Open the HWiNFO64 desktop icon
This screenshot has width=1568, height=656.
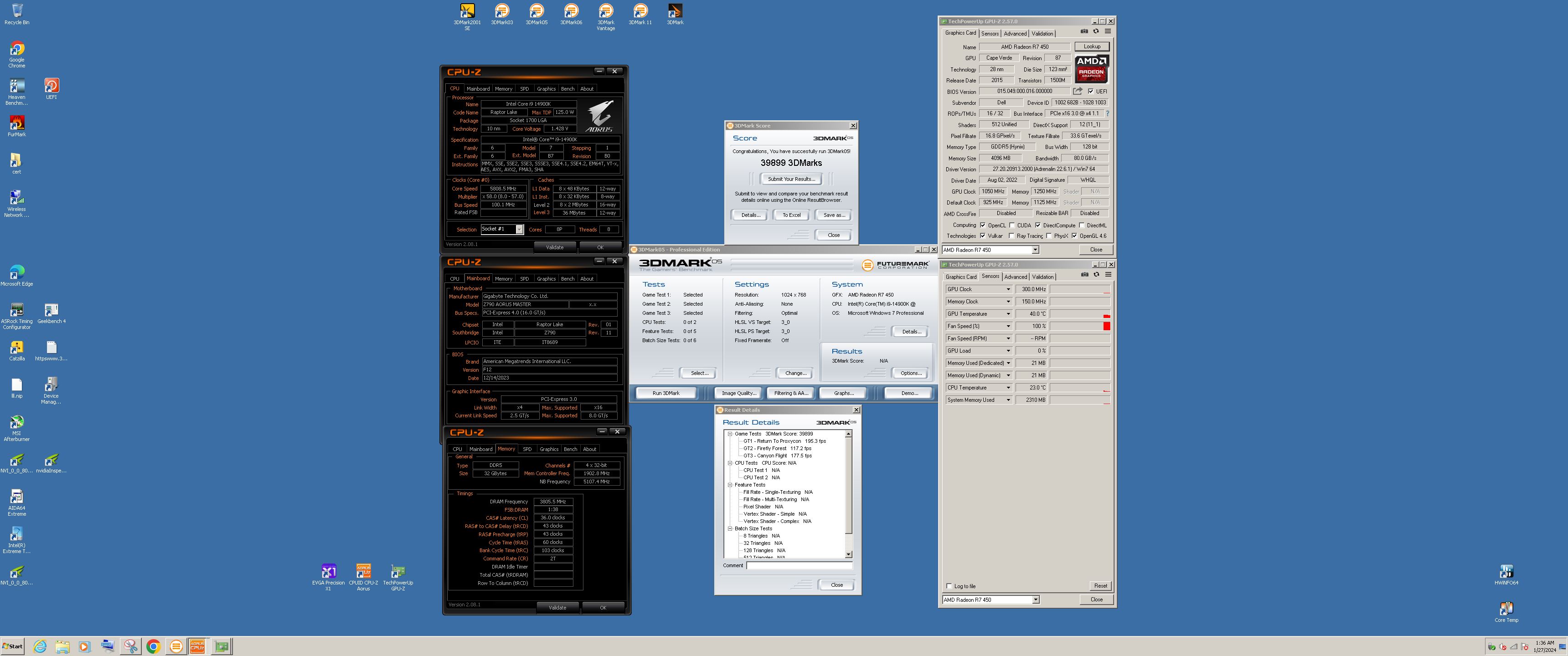point(1506,574)
